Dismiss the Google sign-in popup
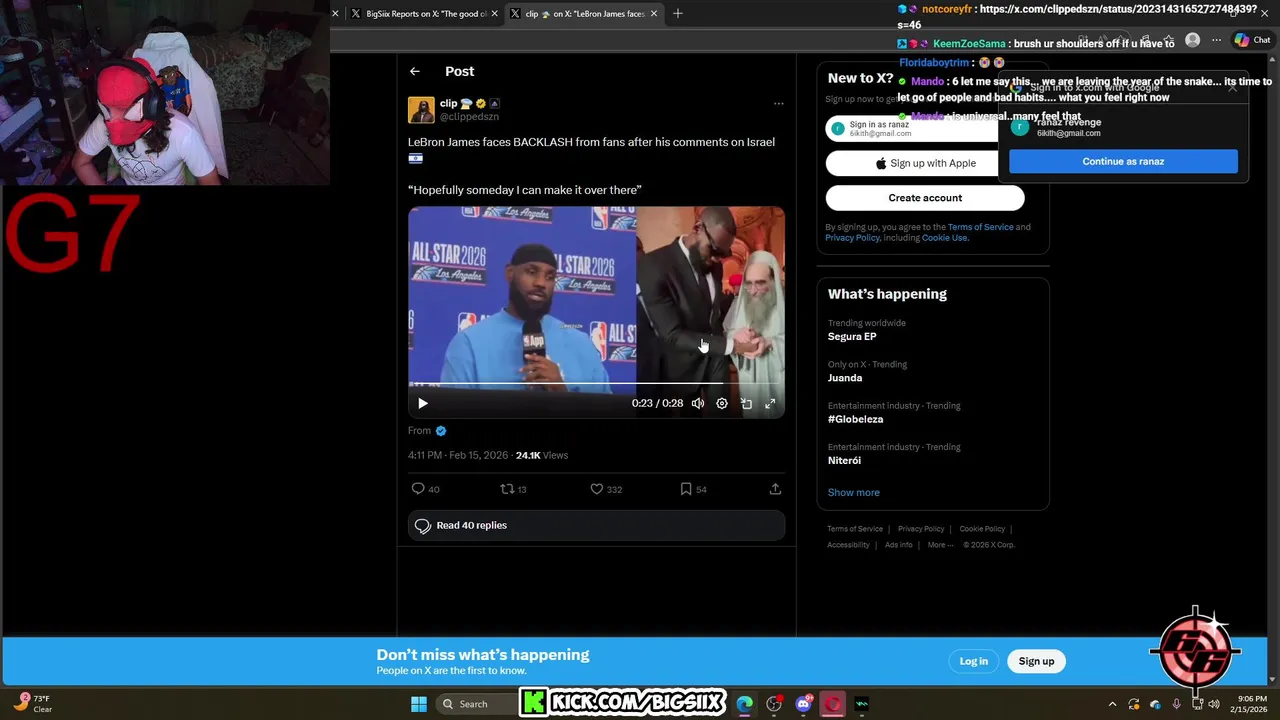This screenshot has width=1280, height=720. 1232,87
